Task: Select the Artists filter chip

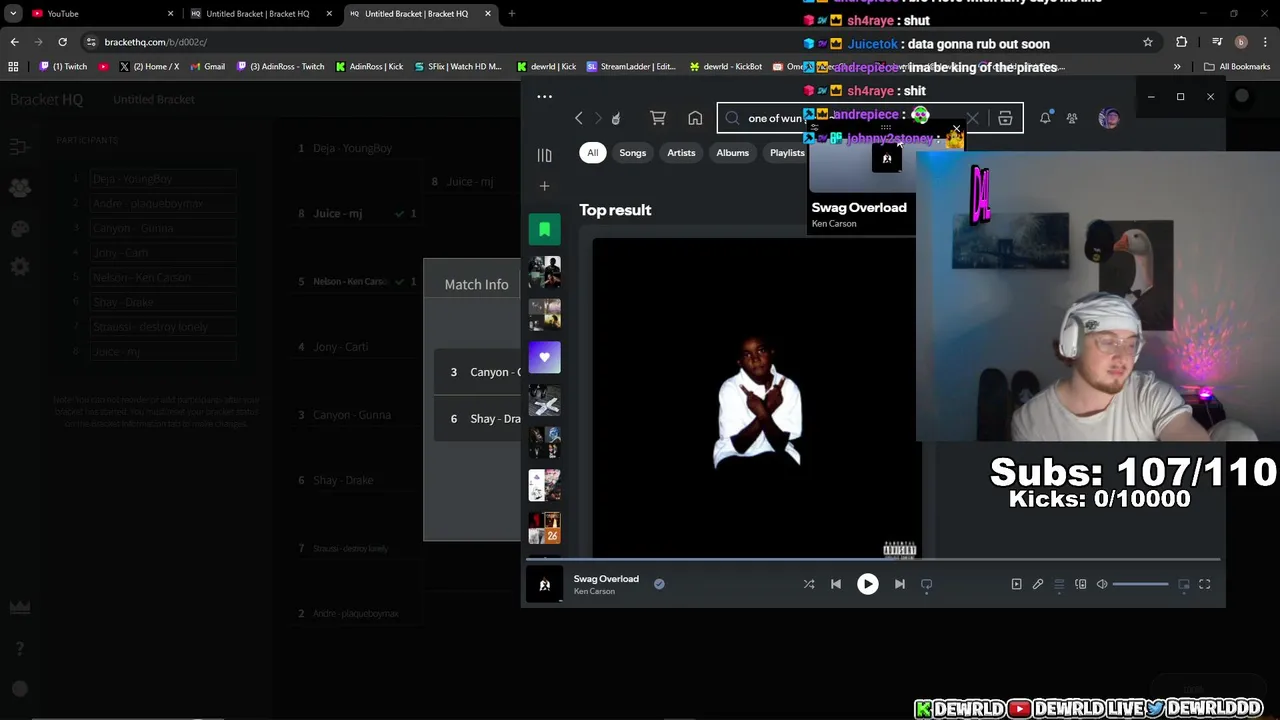Action: [x=681, y=153]
